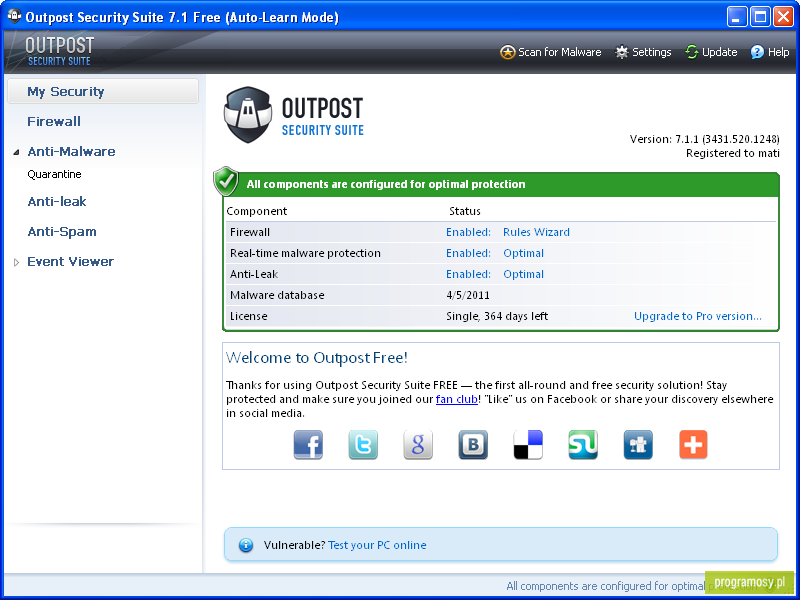Open the Rules Wizard link

(x=536, y=232)
